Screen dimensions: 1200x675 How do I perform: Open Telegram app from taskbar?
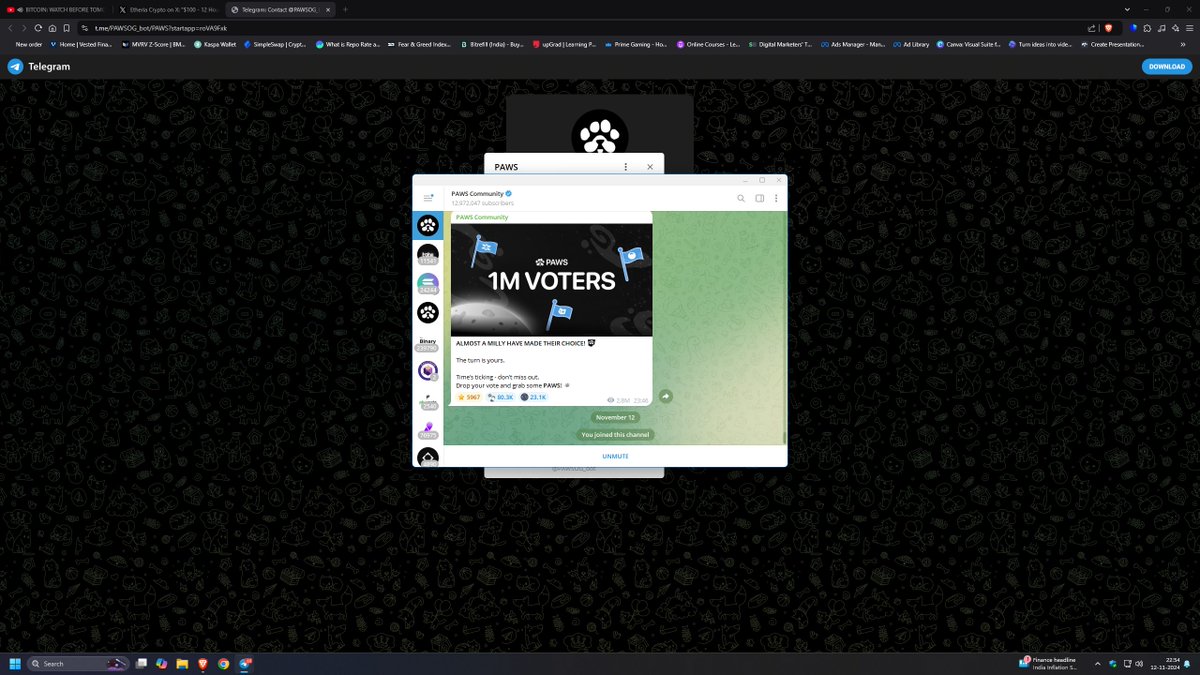[x=246, y=663]
